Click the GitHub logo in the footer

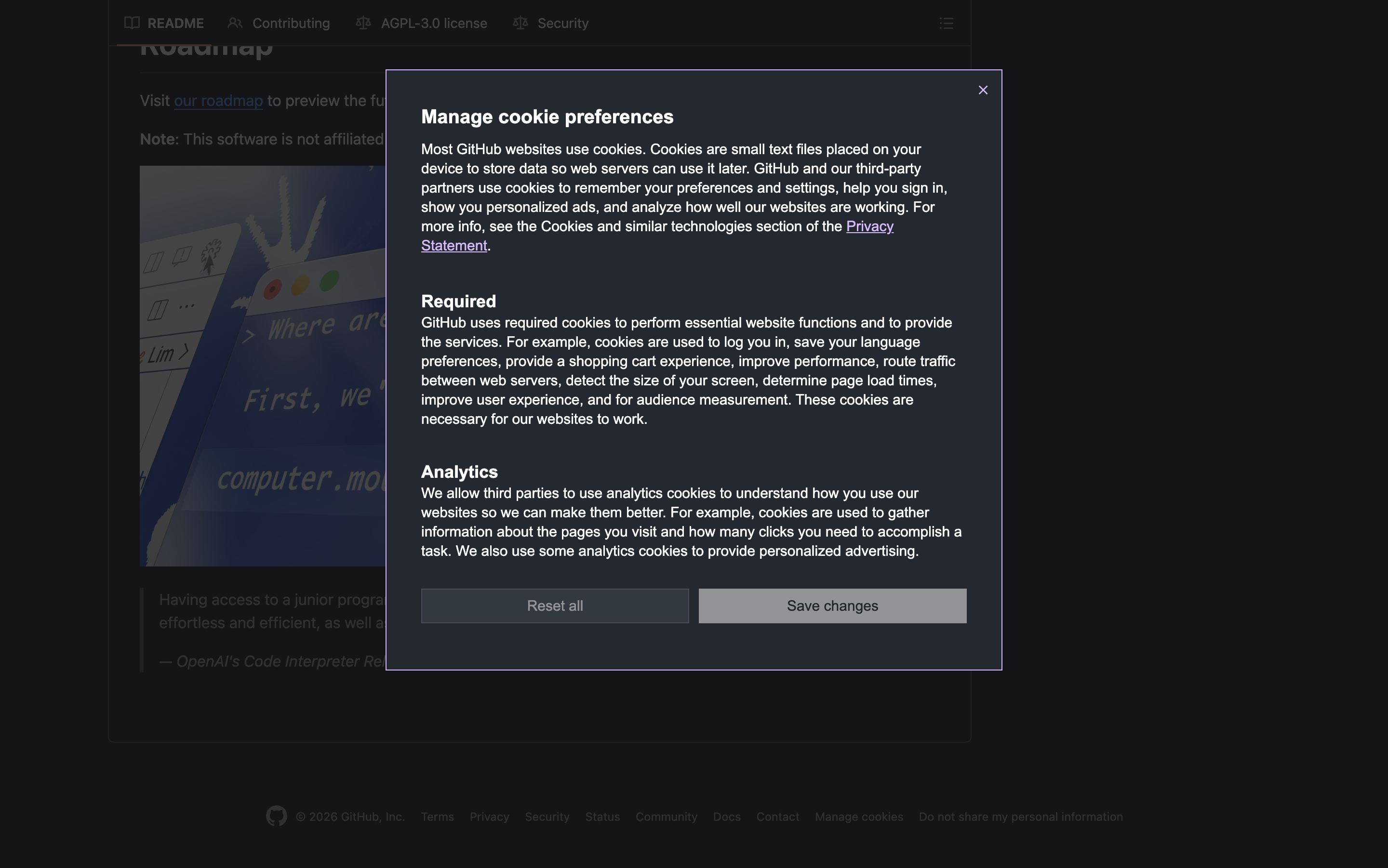point(276,816)
